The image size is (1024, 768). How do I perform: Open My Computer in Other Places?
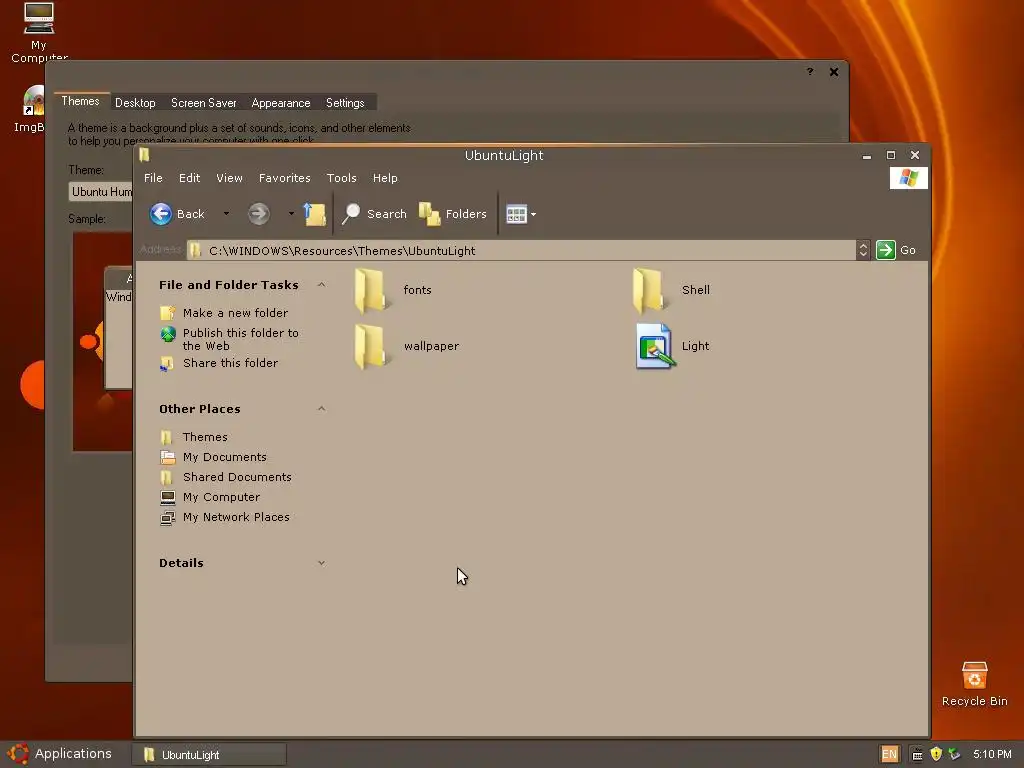221,497
